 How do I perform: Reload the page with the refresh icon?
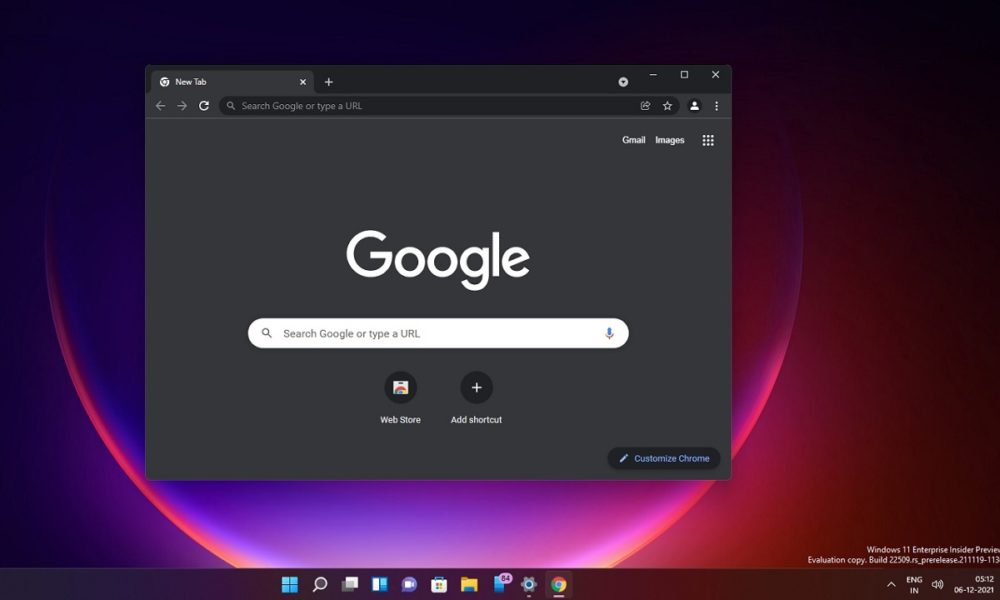point(204,105)
